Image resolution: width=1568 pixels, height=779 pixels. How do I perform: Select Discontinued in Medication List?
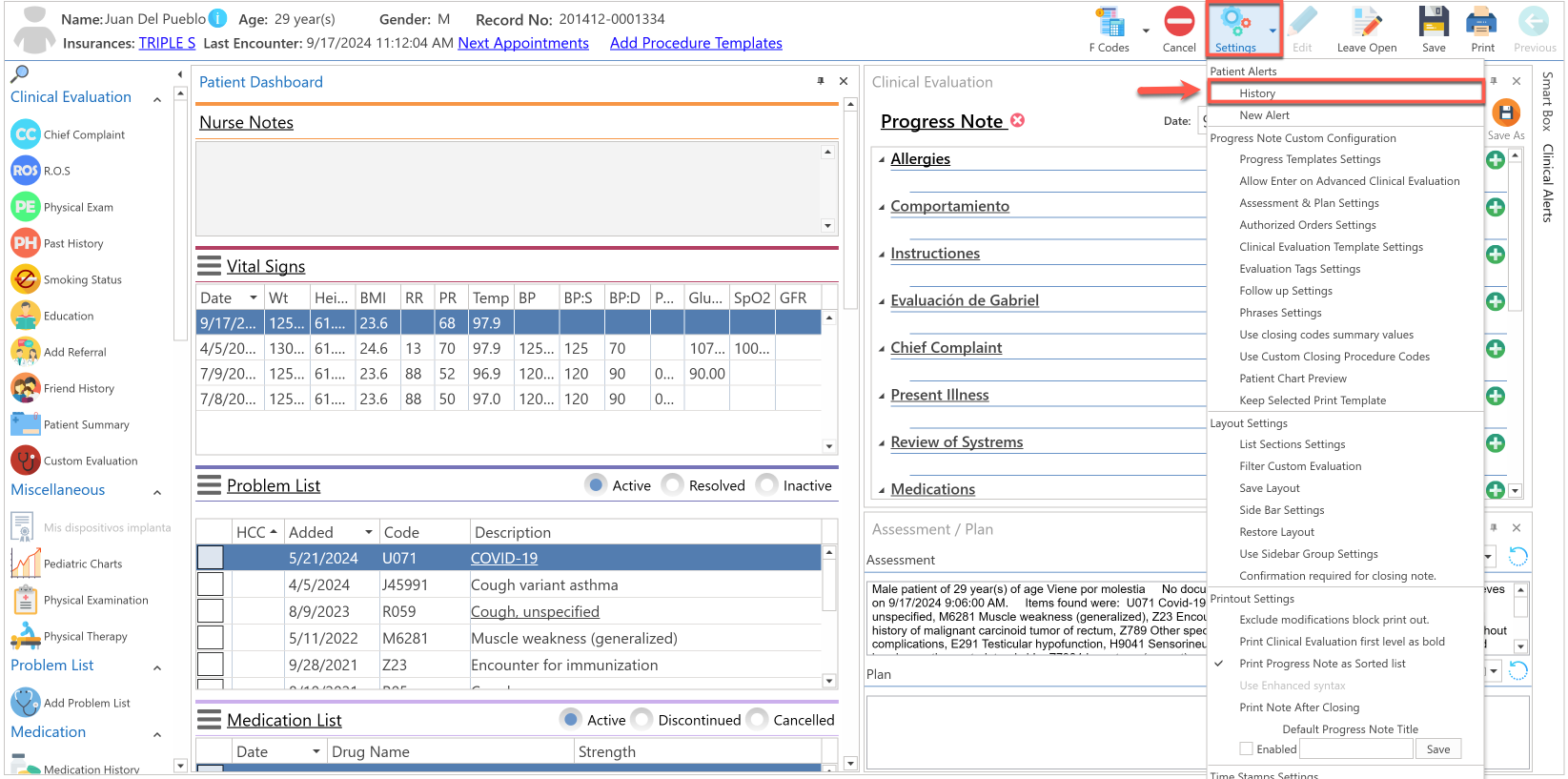pos(642,720)
